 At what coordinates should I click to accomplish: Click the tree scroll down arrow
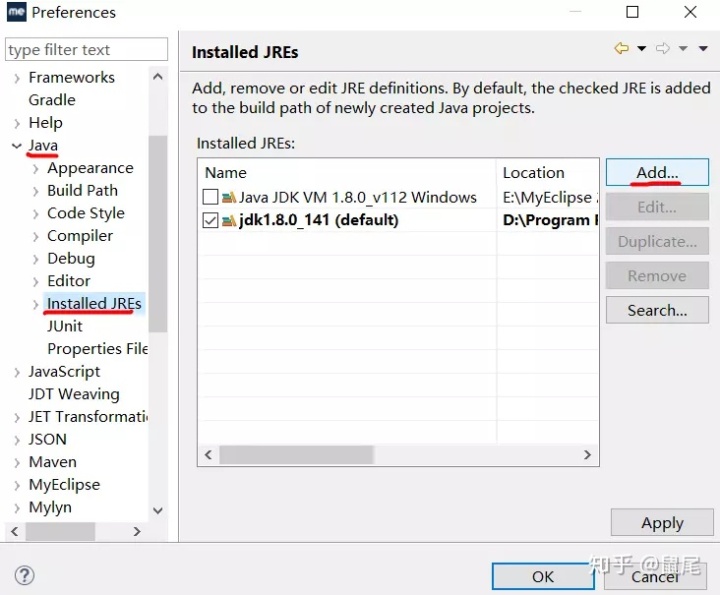(x=158, y=511)
